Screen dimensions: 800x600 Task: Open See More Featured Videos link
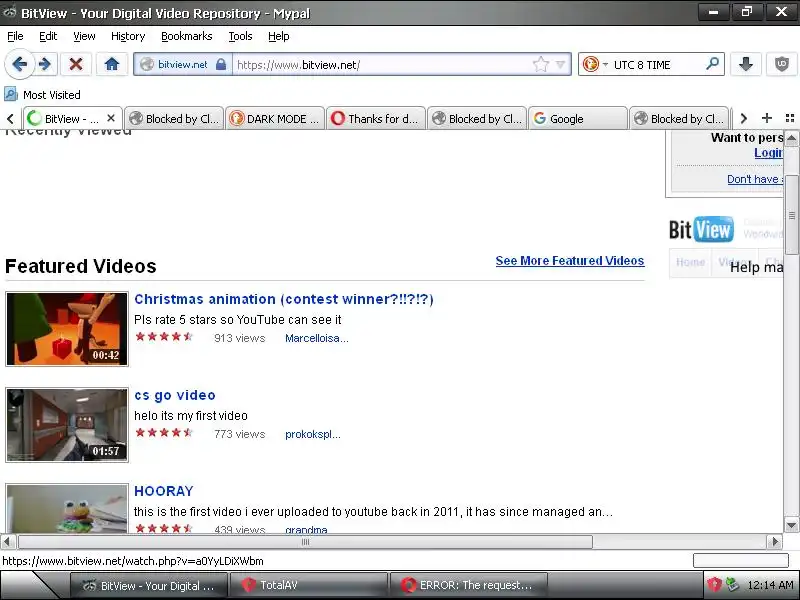click(570, 261)
